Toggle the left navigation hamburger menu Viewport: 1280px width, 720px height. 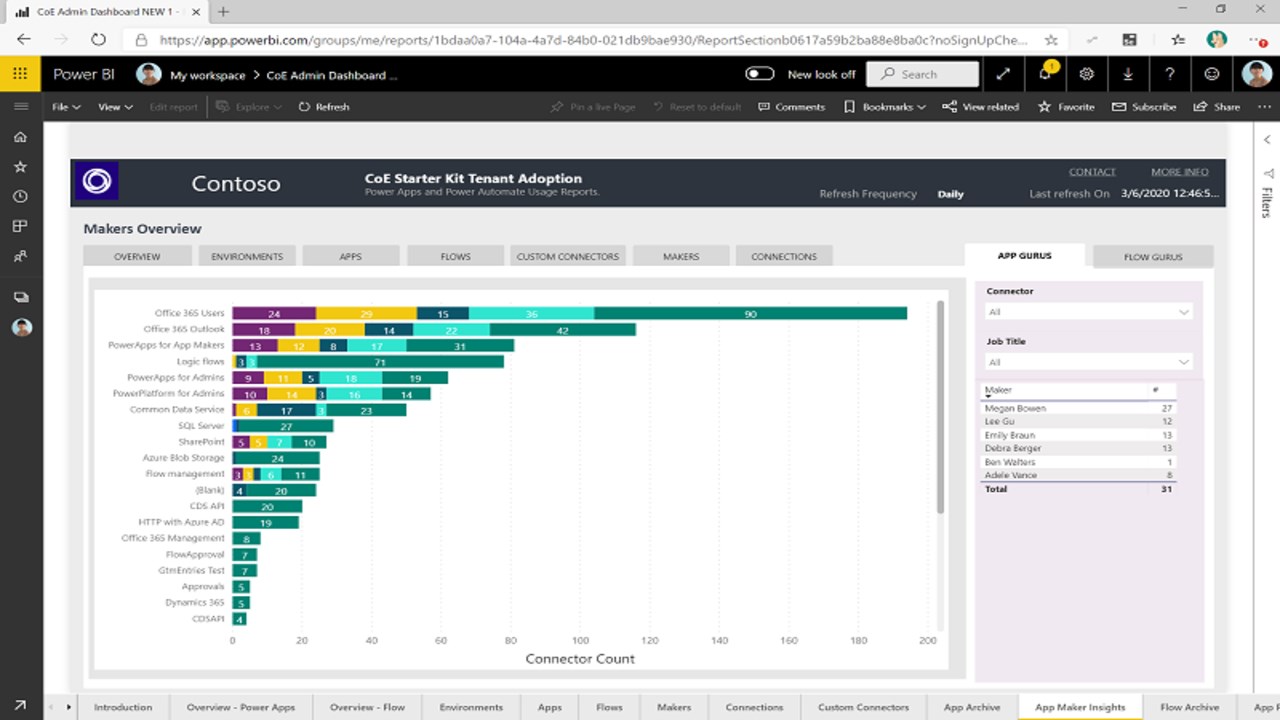20,106
